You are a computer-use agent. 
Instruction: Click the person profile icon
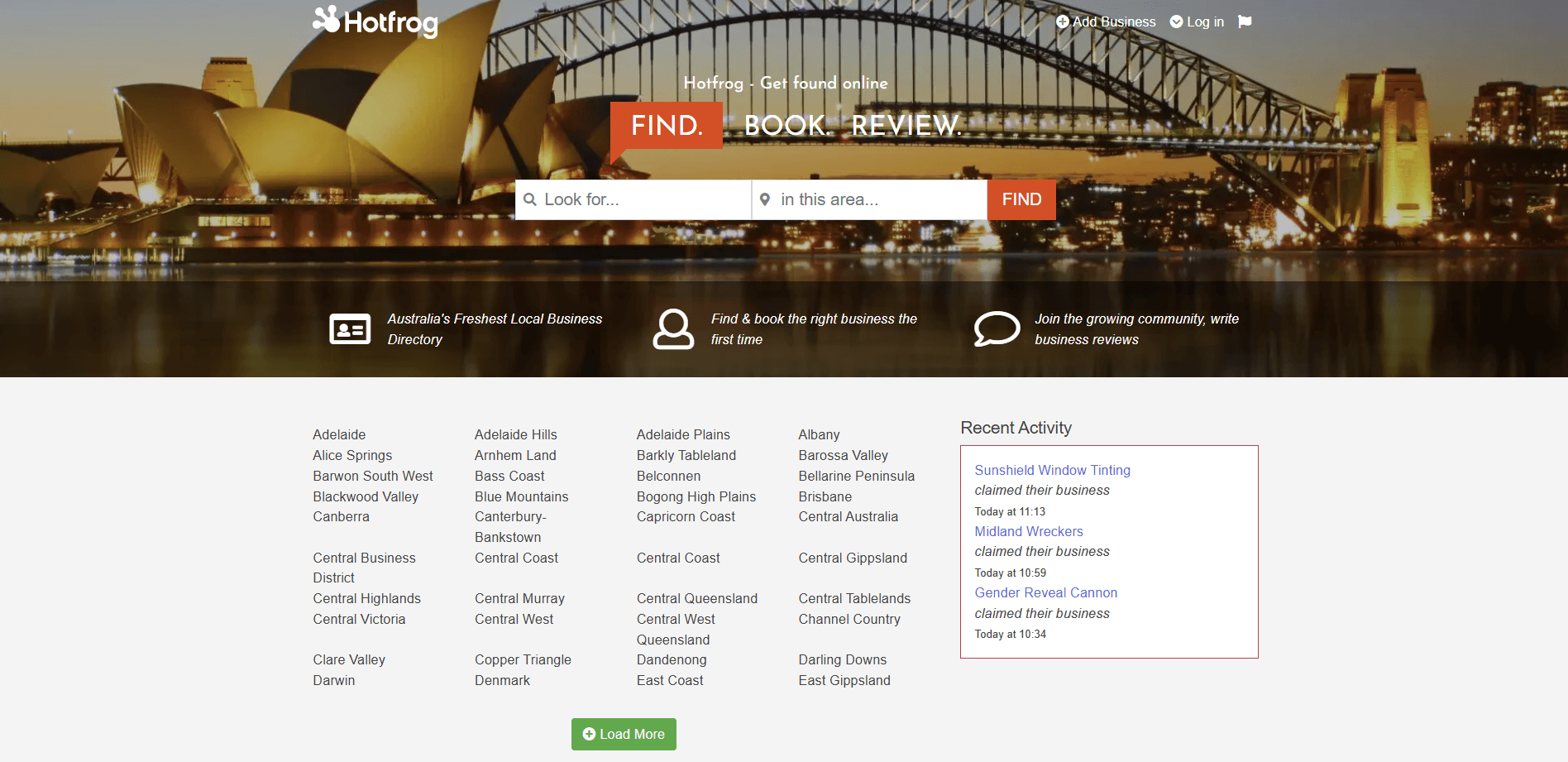coord(673,329)
